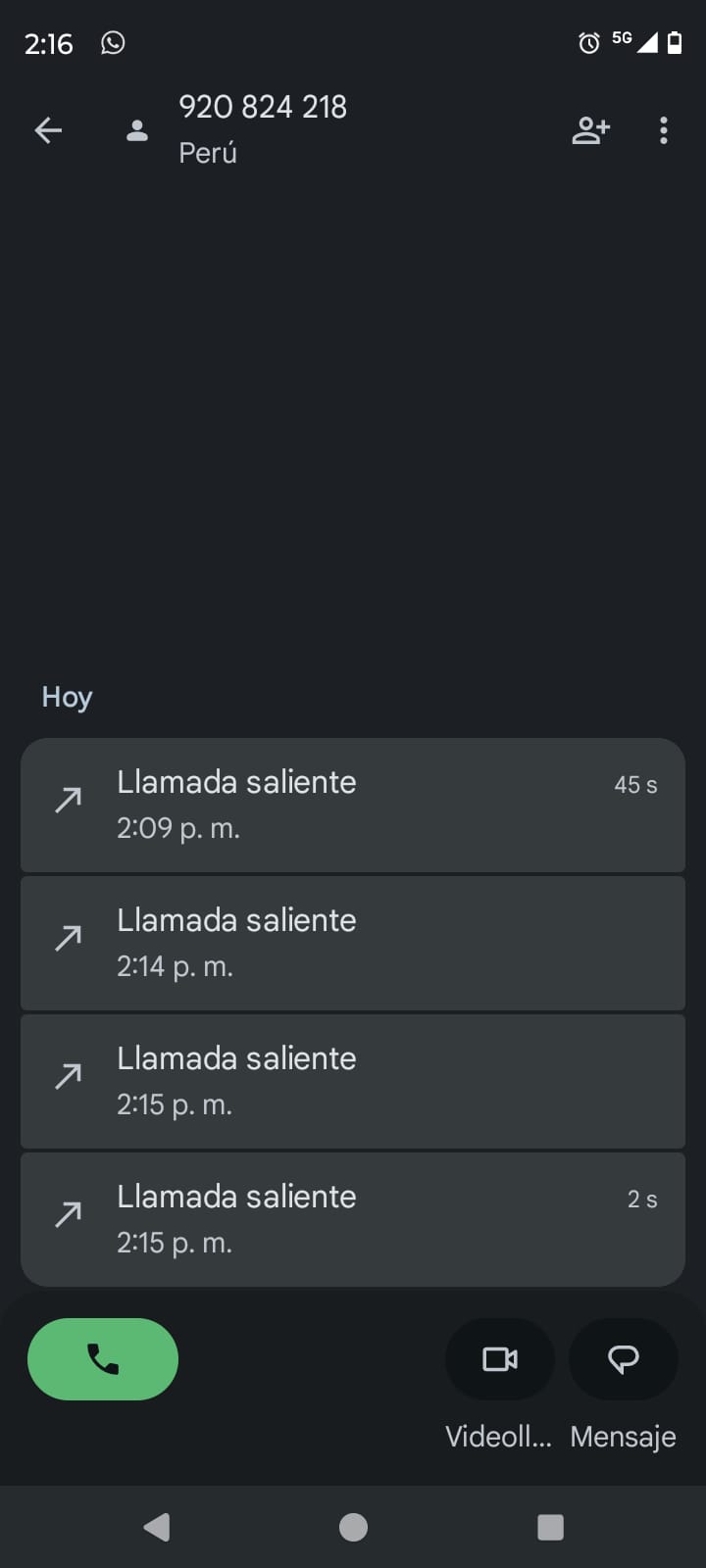The width and height of the screenshot is (706, 1568).
Task: Select the 2 s outgoing call entry
Action: click(353, 1219)
